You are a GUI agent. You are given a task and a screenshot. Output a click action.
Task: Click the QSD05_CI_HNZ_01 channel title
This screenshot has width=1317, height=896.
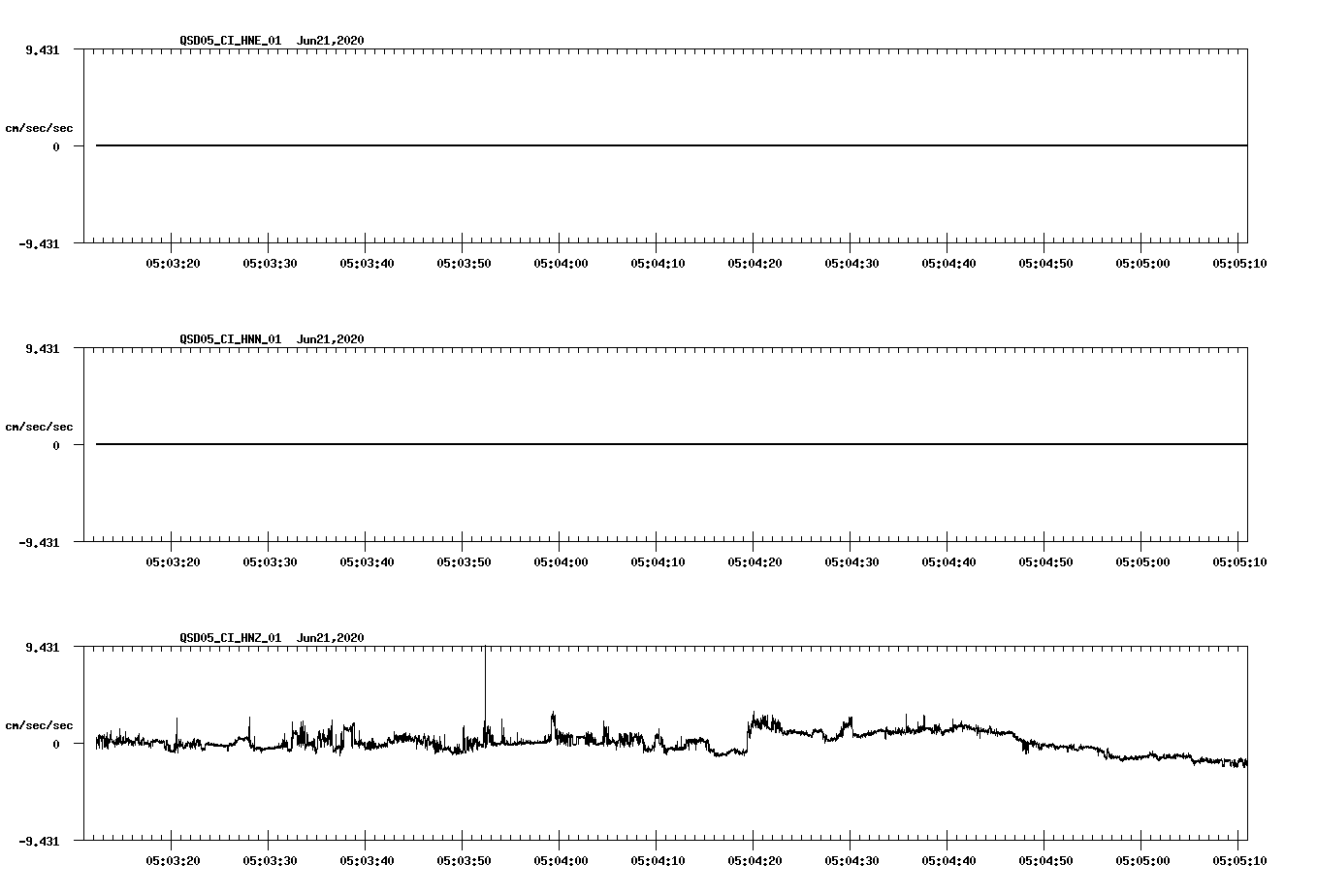point(231,638)
